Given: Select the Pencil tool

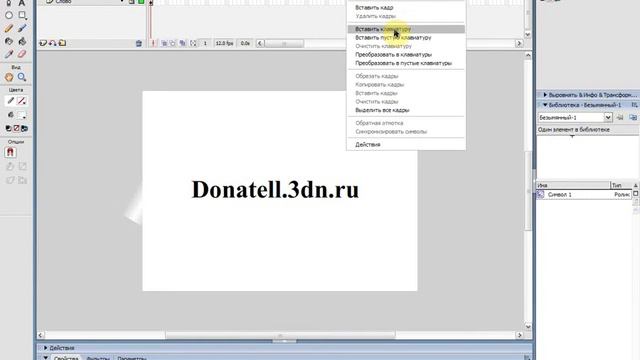Looking at the screenshot, I should pos(9,28).
